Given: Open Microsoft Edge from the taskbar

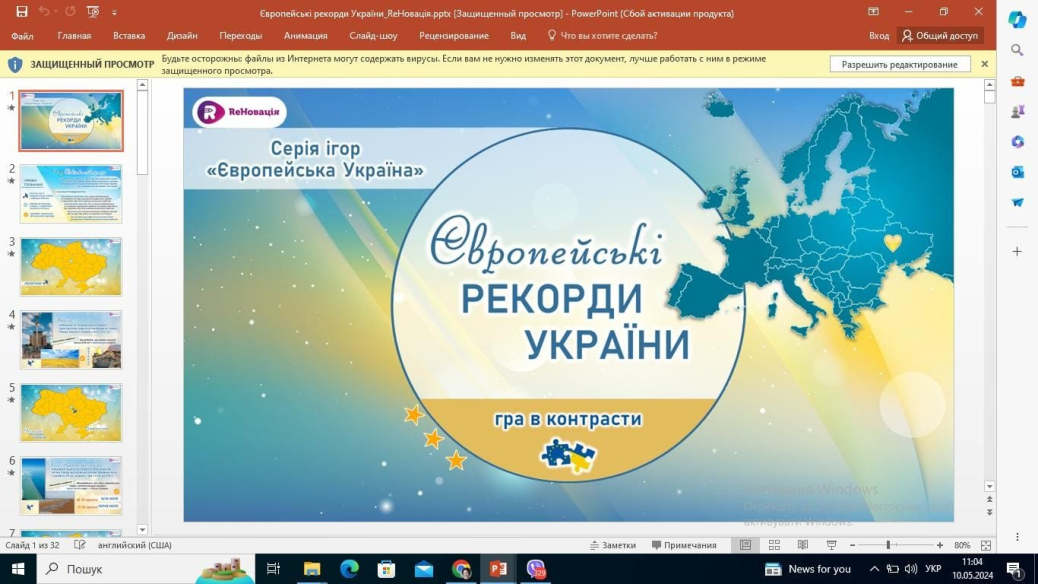Looking at the screenshot, I should (x=349, y=569).
